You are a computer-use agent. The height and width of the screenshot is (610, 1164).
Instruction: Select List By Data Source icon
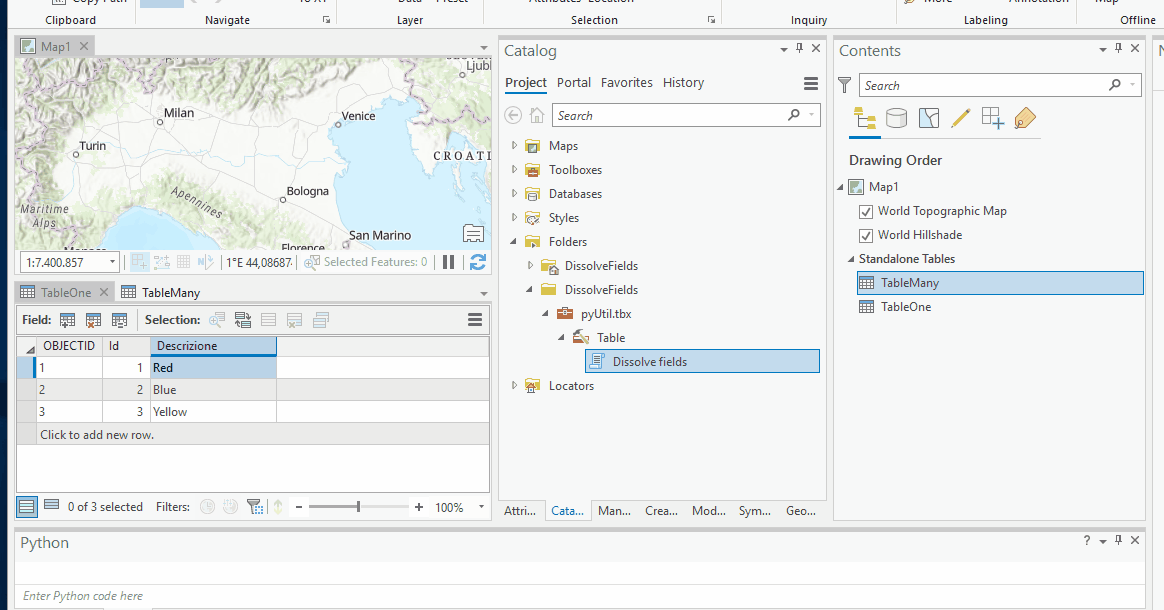tap(896, 118)
